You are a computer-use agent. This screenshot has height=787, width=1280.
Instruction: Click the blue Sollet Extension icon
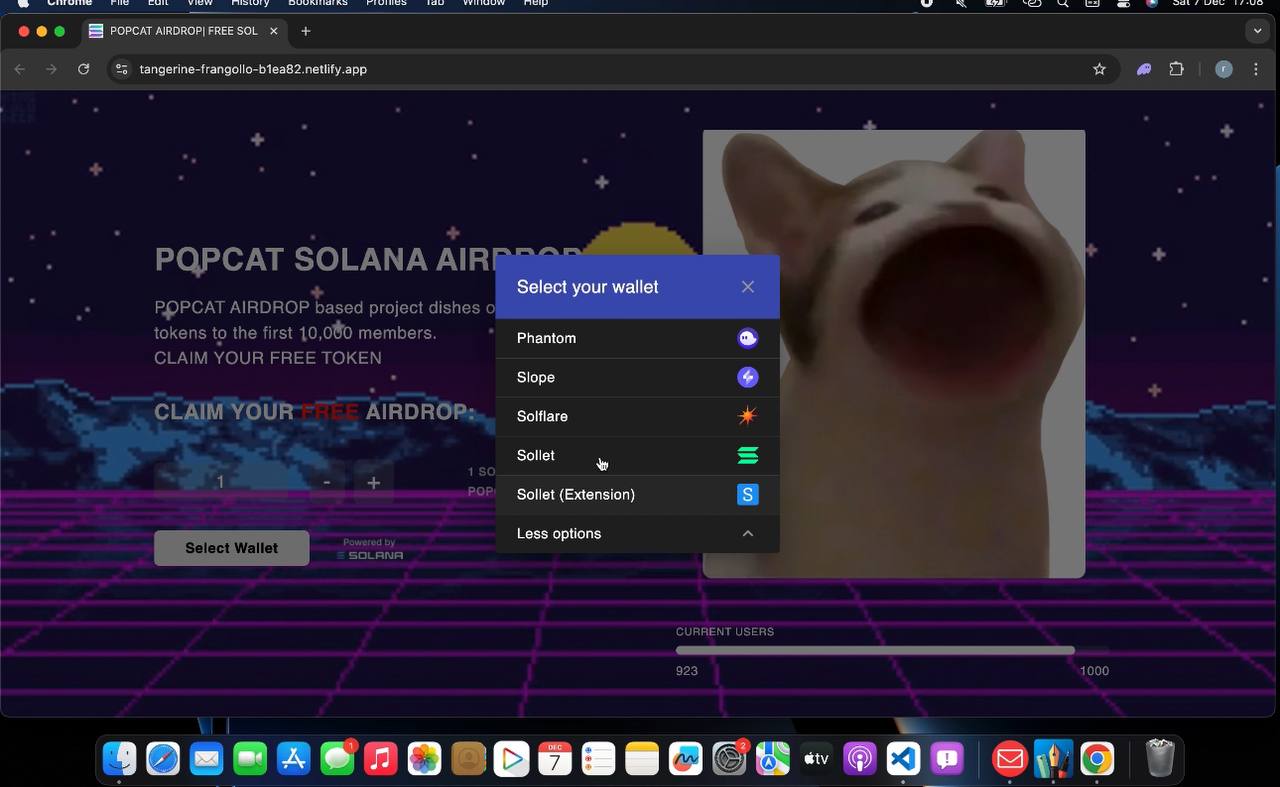pyautogui.click(x=747, y=494)
